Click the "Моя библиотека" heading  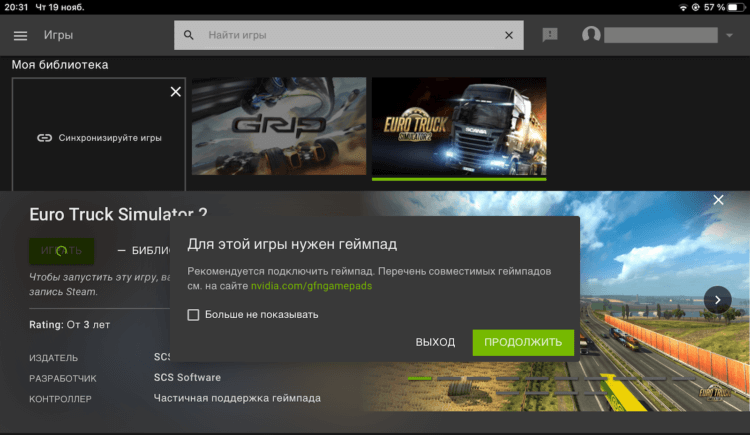tap(60, 65)
